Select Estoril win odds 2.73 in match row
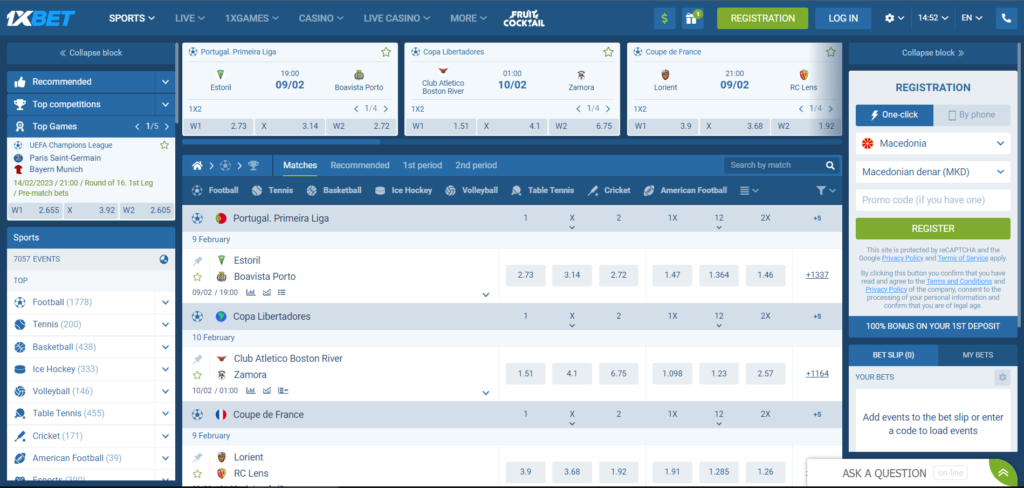Image resolution: width=1024 pixels, height=488 pixels. [526, 276]
